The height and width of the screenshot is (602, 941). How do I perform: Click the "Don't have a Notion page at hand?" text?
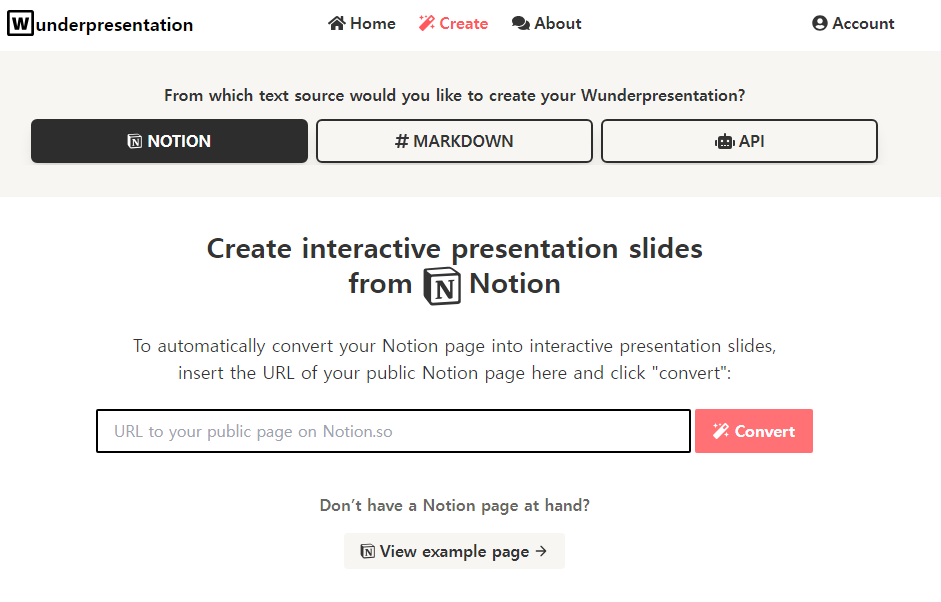(x=454, y=505)
